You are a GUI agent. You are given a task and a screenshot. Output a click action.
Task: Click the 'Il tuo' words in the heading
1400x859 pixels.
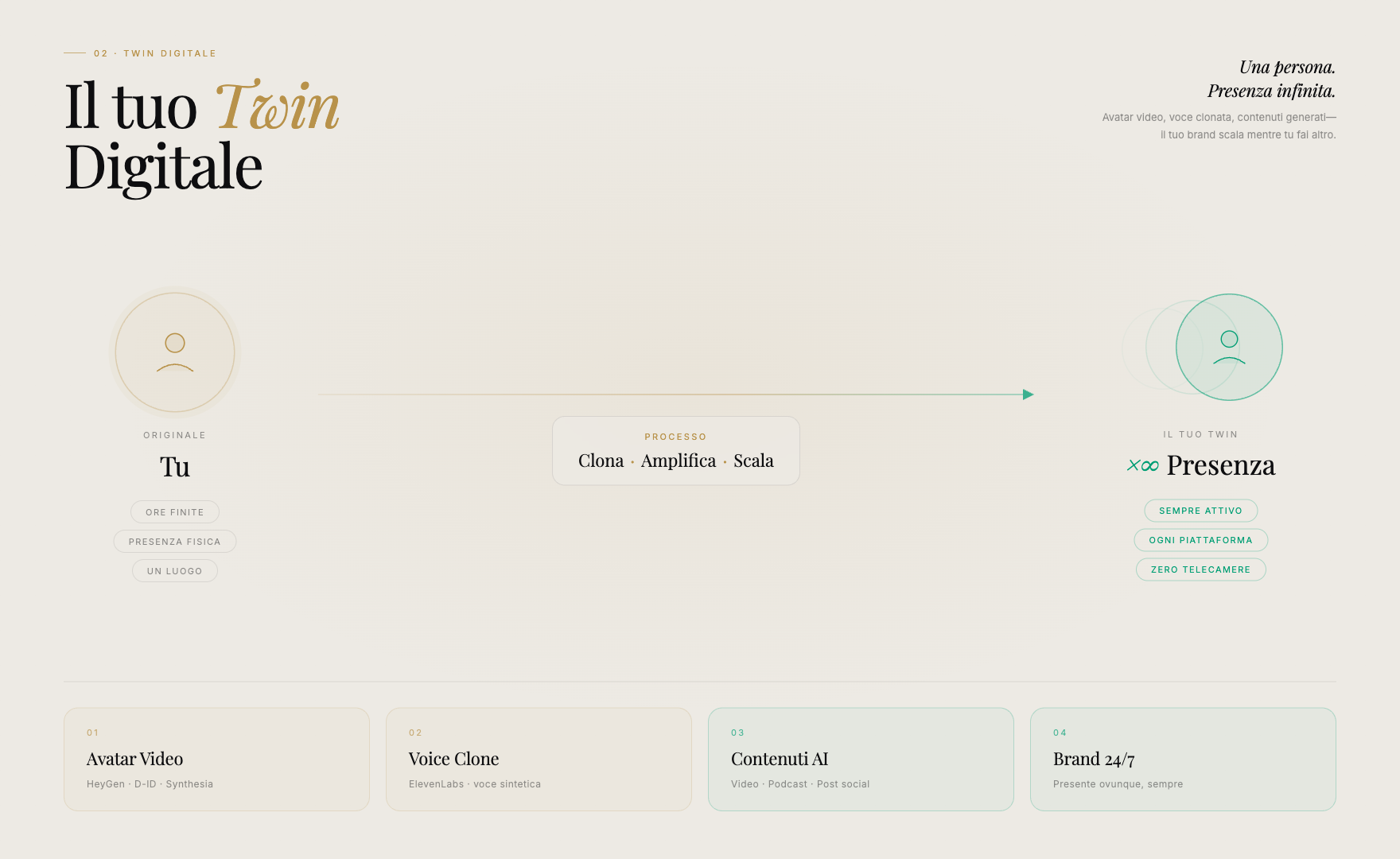click(x=131, y=106)
